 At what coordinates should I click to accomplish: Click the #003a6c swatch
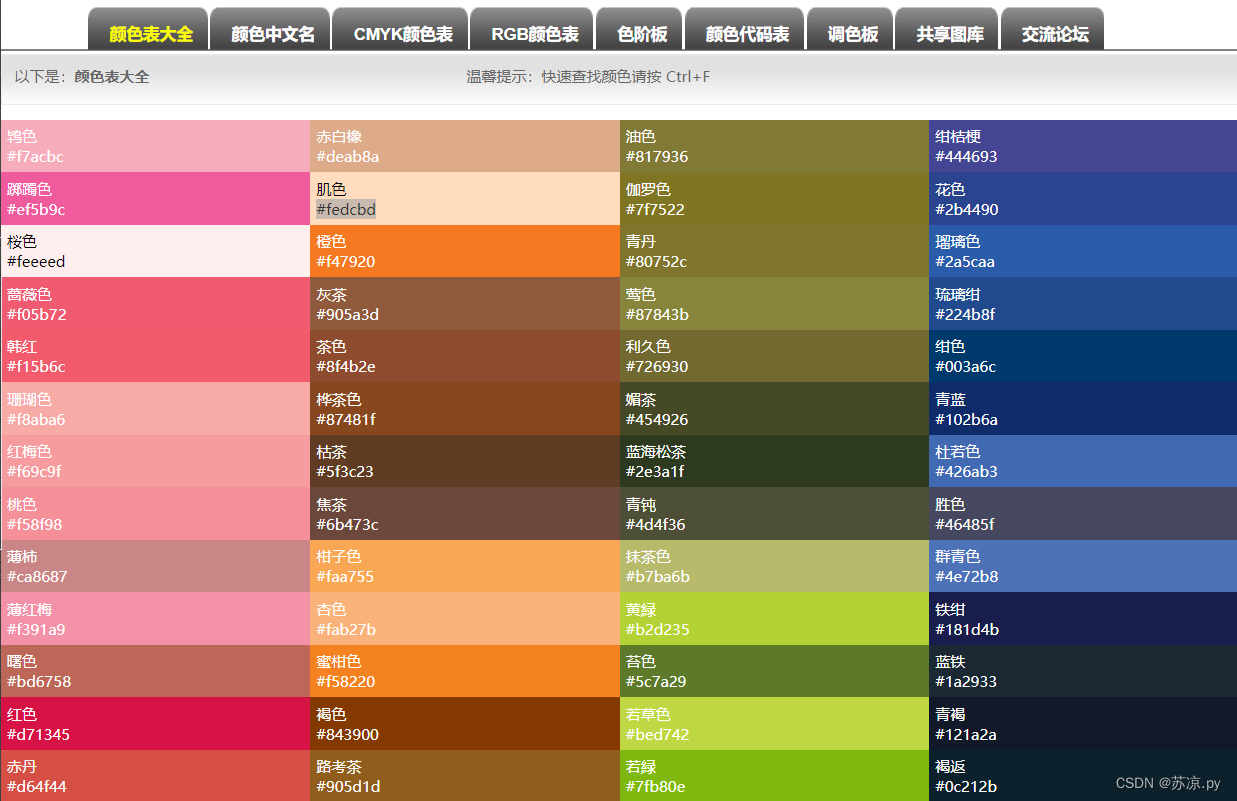(1083, 356)
